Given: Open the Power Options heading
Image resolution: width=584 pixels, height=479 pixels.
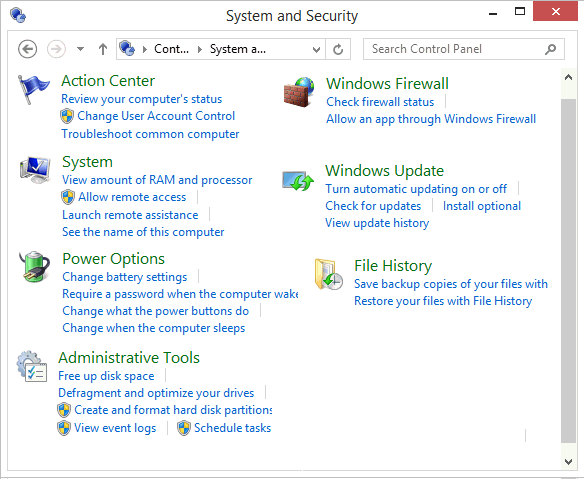Looking at the screenshot, I should click(114, 259).
